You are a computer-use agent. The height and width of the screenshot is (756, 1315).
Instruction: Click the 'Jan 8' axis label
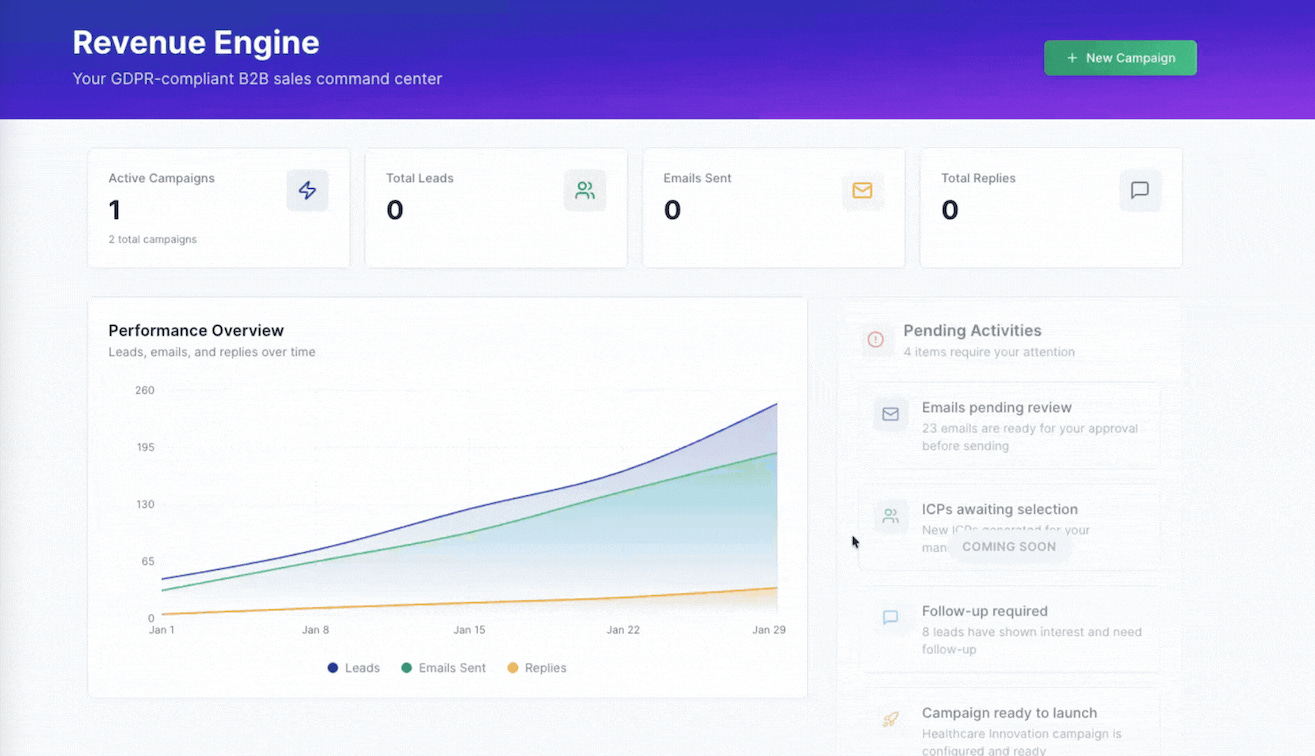(x=315, y=630)
